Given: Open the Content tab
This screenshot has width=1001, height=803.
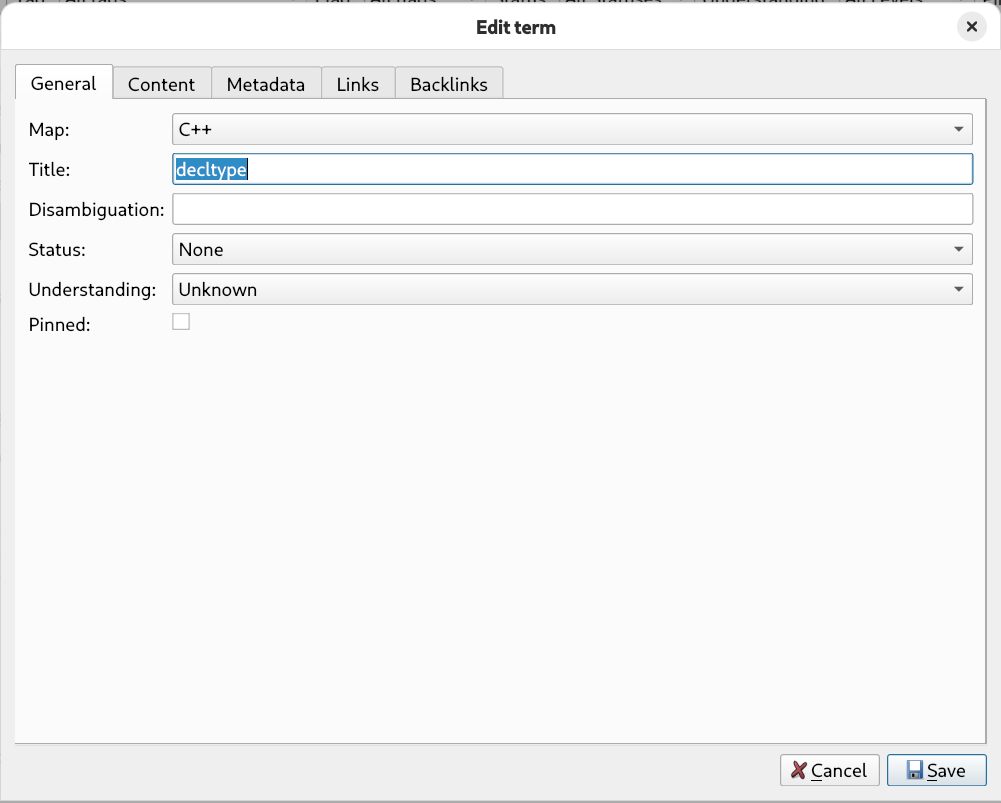Looking at the screenshot, I should (x=162, y=84).
